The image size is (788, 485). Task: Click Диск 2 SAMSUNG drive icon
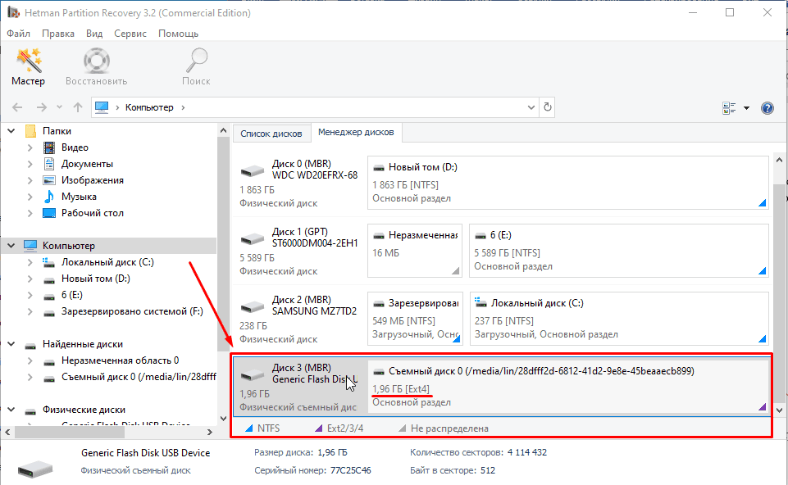(x=252, y=307)
